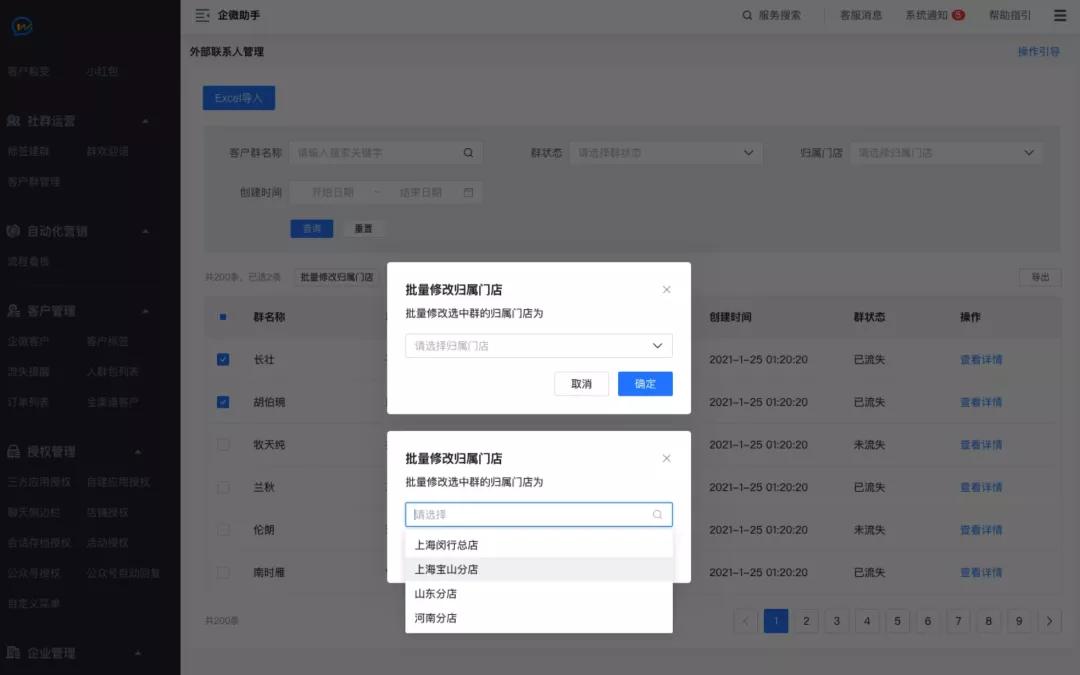1080x675 pixels.
Task: Click the 授权管理 lock icon
Action: point(13,451)
